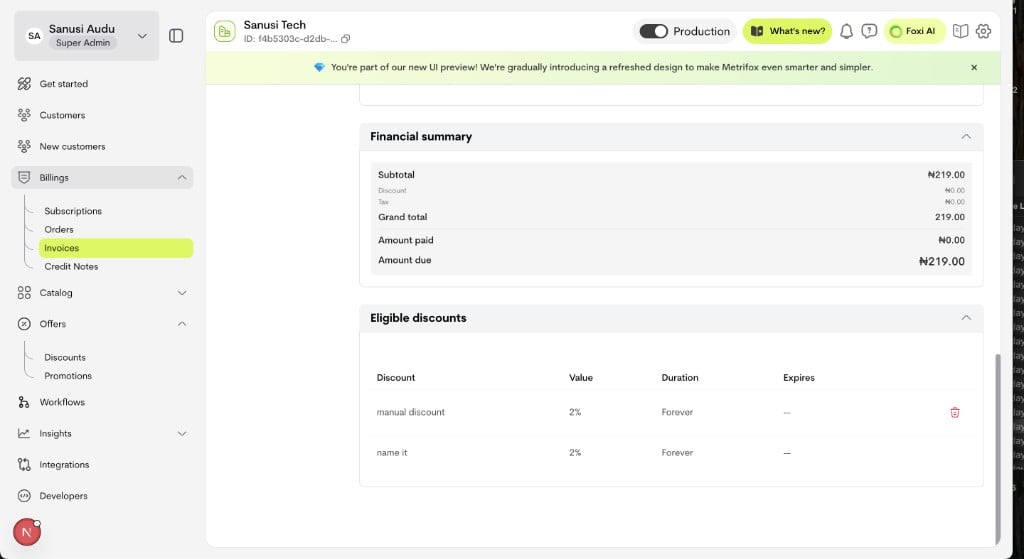Copy the organization ID
The width and height of the screenshot is (1024, 559).
coord(345,39)
